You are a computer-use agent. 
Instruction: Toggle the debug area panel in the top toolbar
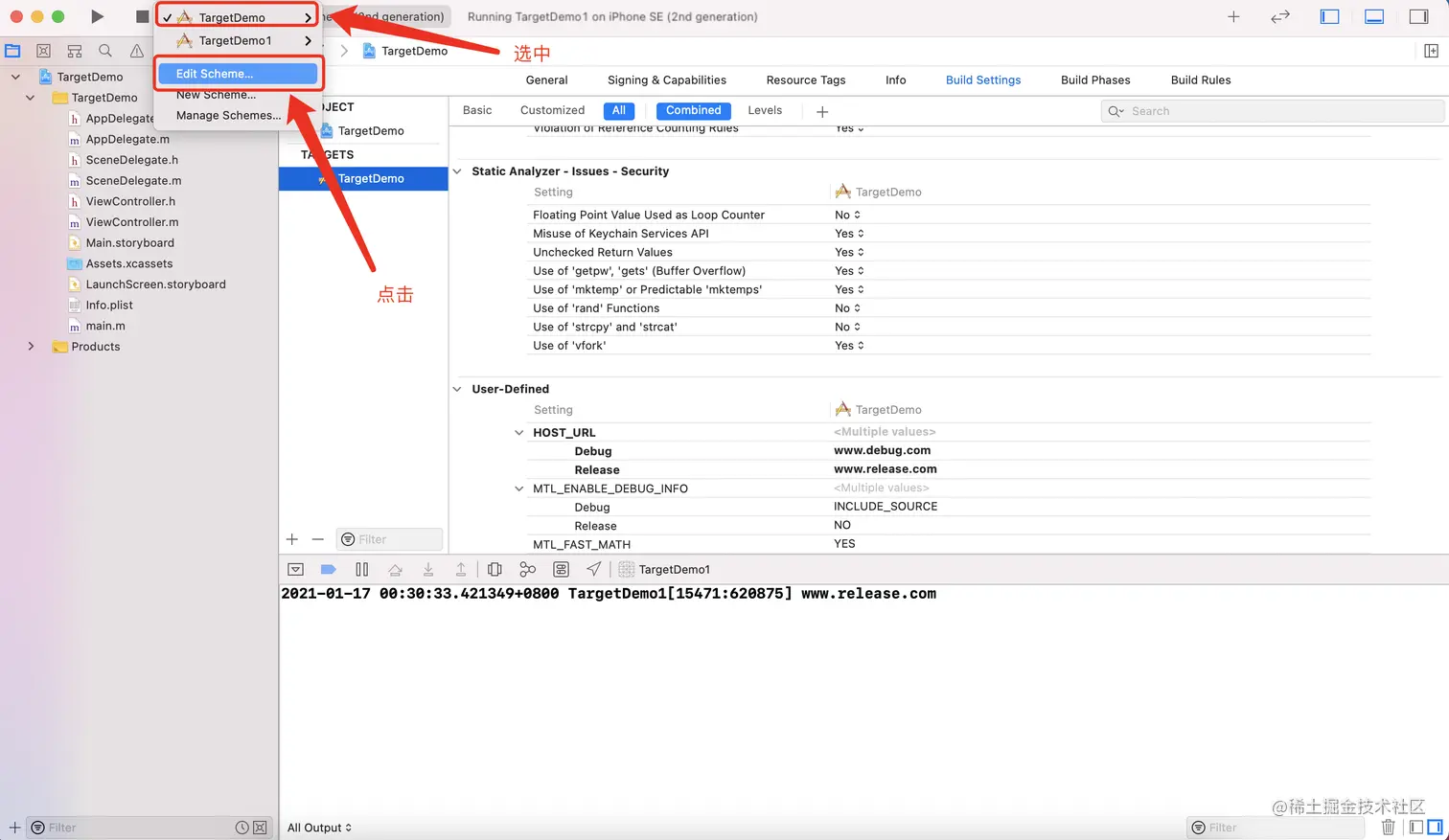click(x=1374, y=16)
